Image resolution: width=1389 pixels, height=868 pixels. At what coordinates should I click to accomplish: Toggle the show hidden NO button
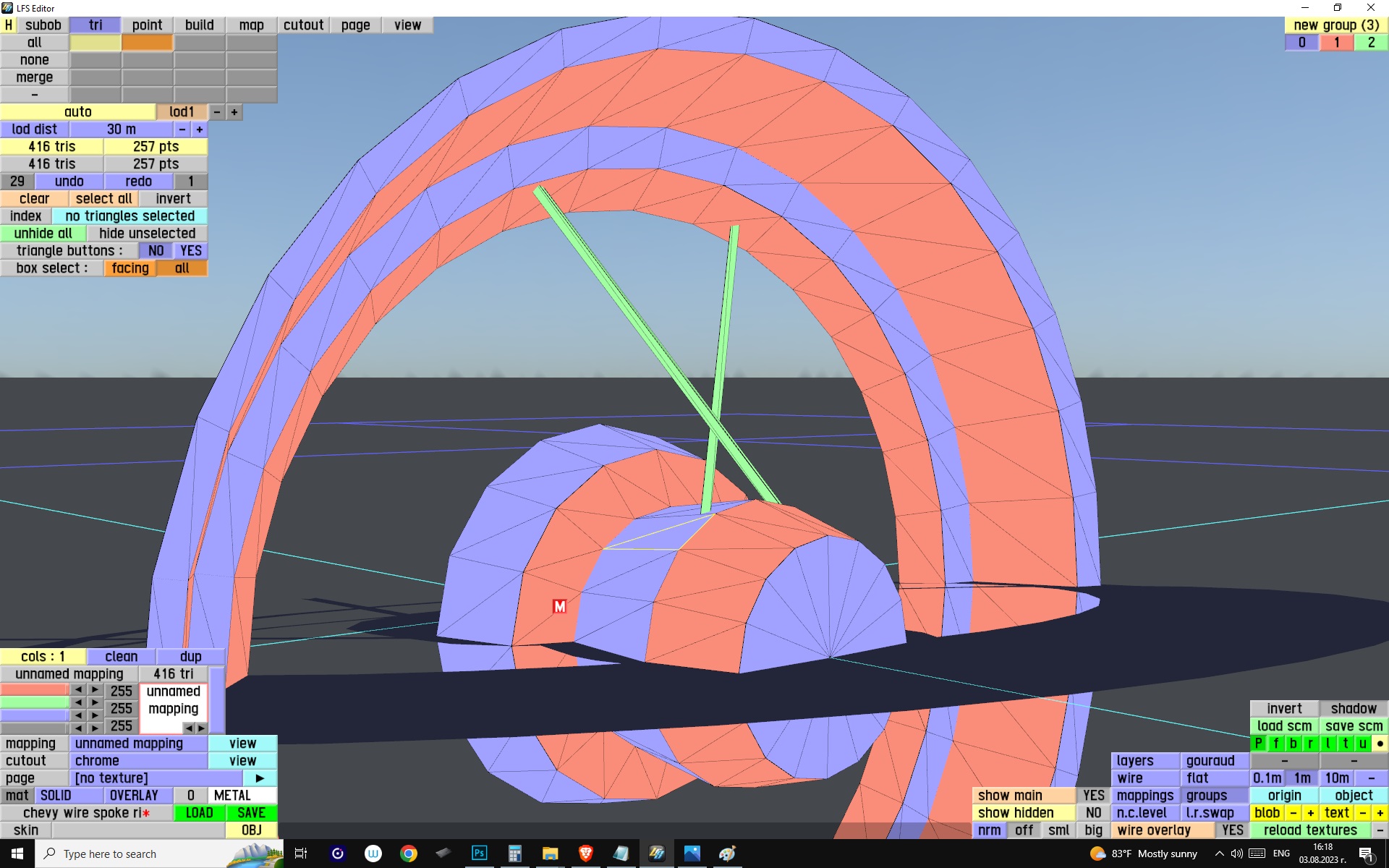pyautogui.click(x=1093, y=813)
